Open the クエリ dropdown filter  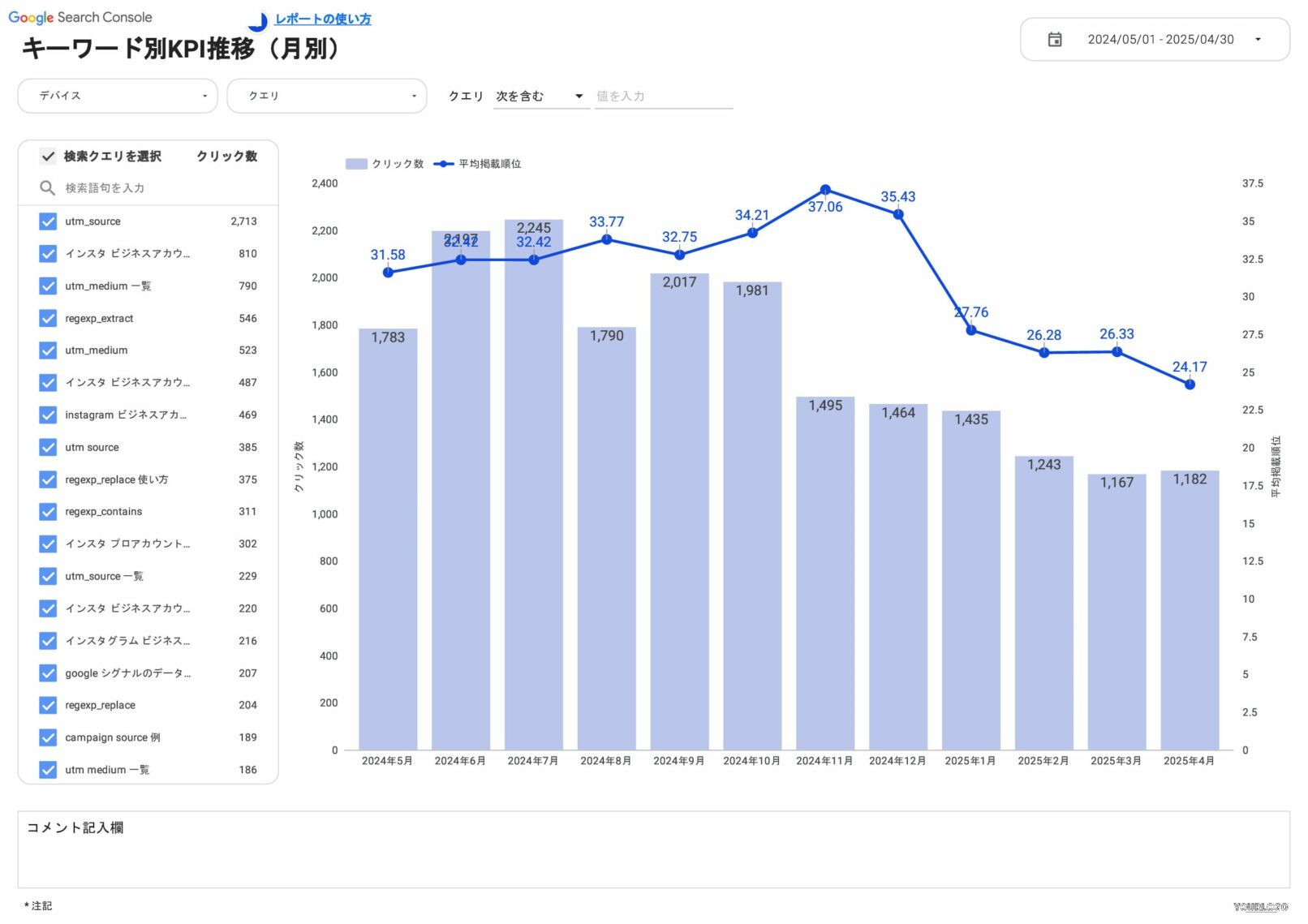coord(326,96)
